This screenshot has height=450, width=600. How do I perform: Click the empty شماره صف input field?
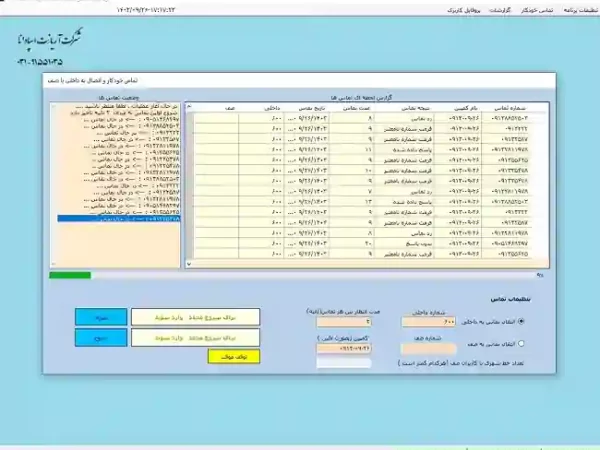click(x=429, y=349)
